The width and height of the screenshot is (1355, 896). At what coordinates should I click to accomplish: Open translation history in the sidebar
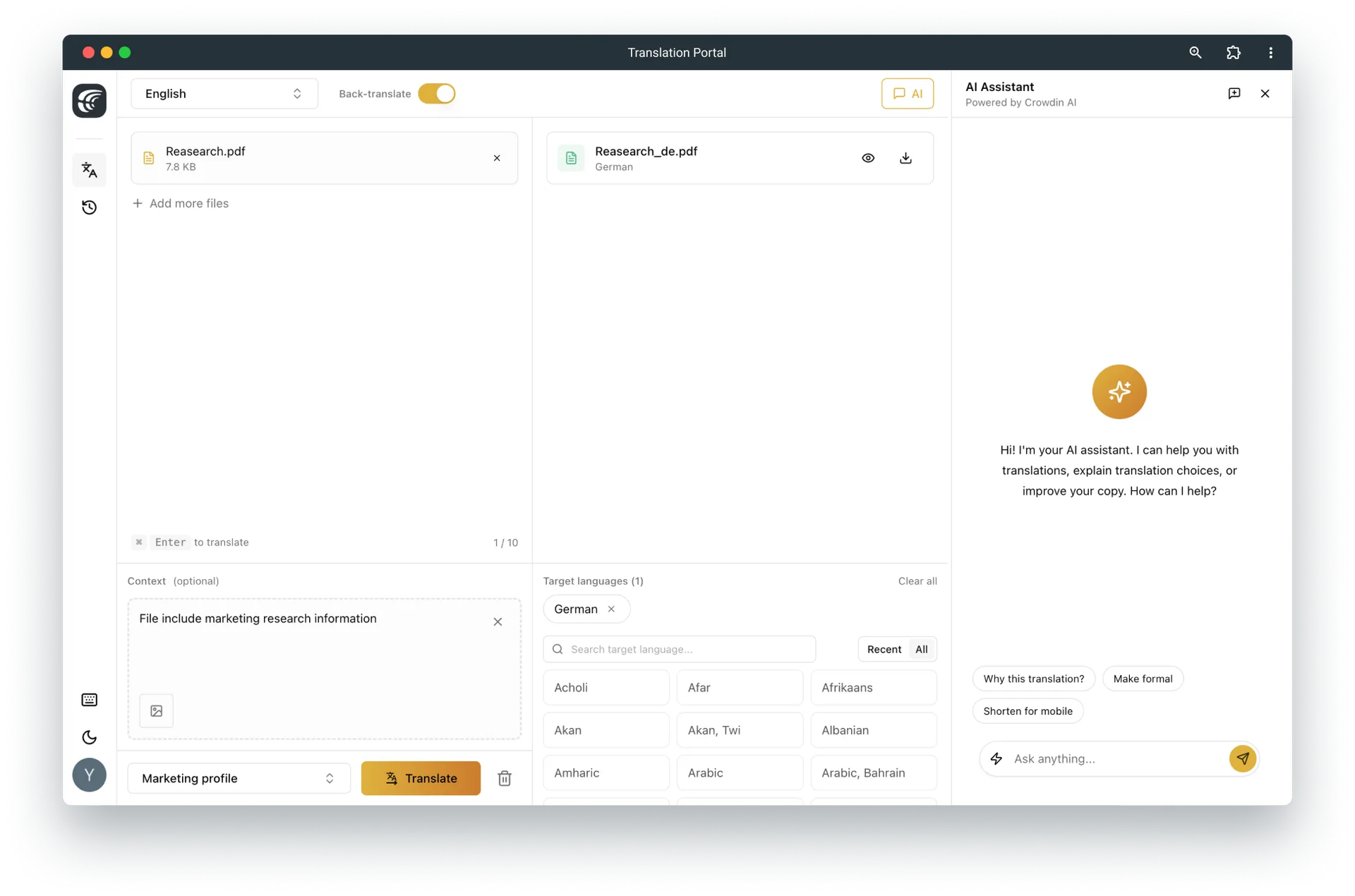coord(90,207)
